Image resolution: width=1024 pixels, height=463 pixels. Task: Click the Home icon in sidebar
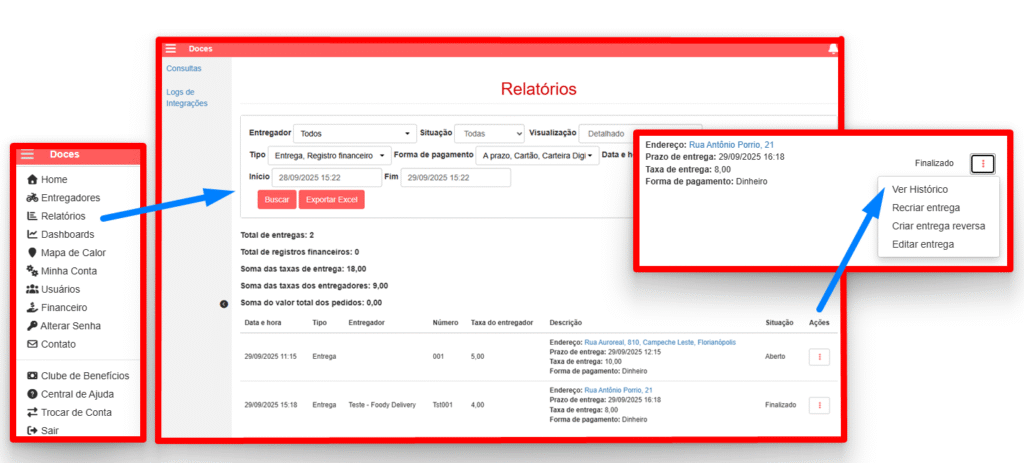coord(32,180)
